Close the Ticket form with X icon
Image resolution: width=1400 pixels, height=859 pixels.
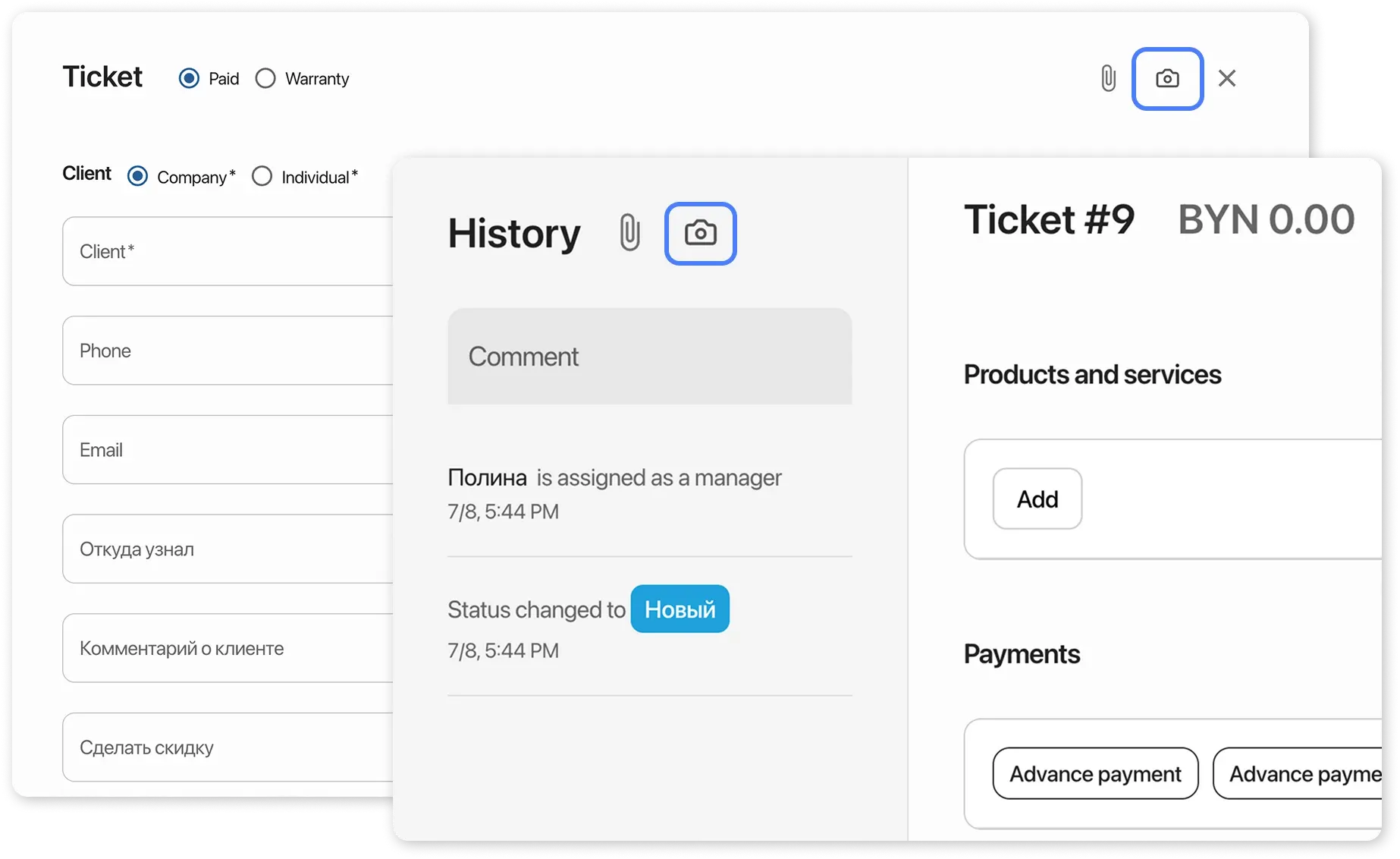pyautogui.click(x=1226, y=78)
